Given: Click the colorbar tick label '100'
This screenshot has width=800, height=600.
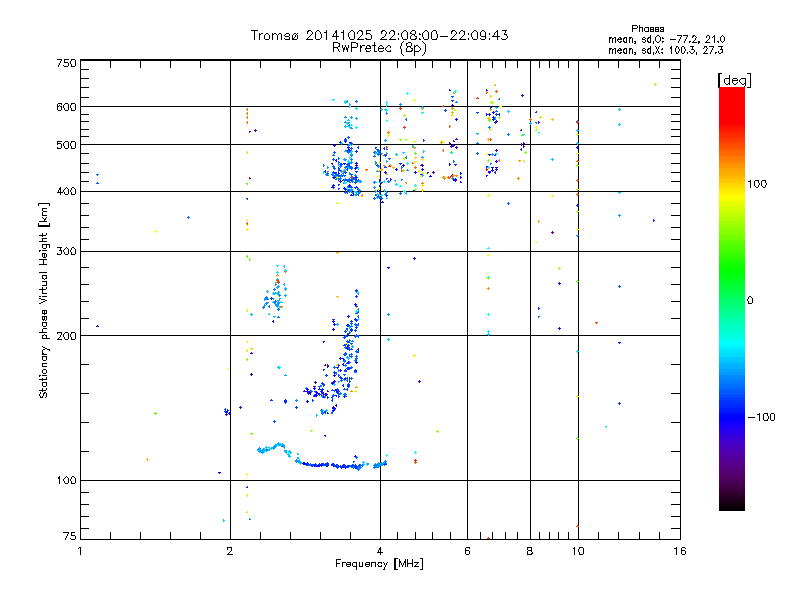Looking at the screenshot, I should pos(757,184).
